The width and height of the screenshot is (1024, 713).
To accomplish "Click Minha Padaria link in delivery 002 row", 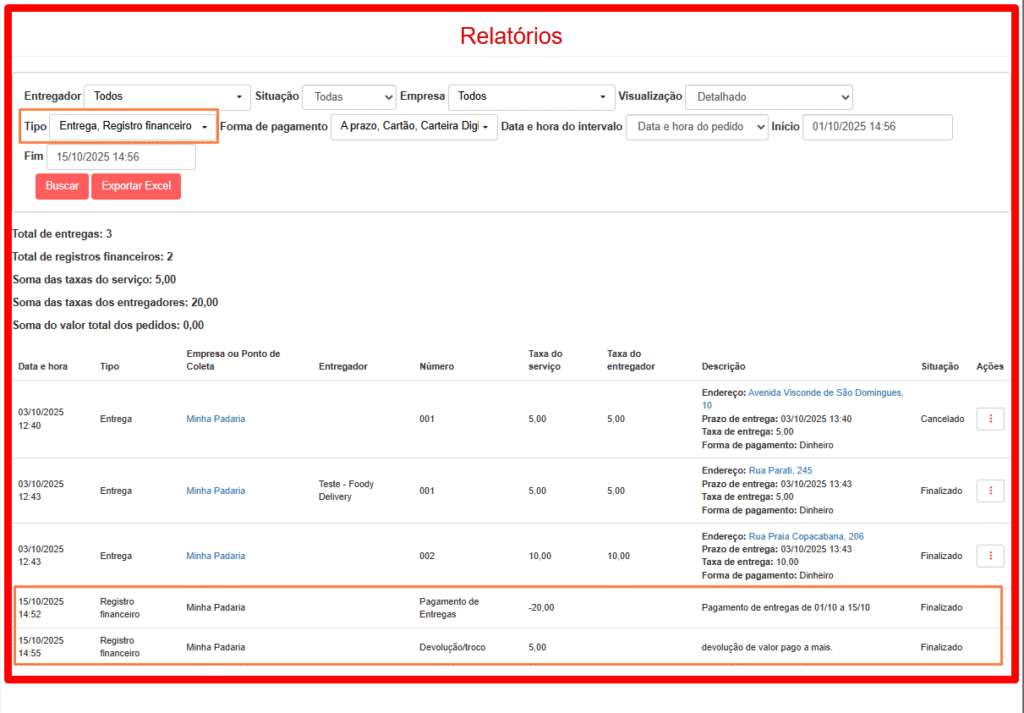I will [215, 556].
